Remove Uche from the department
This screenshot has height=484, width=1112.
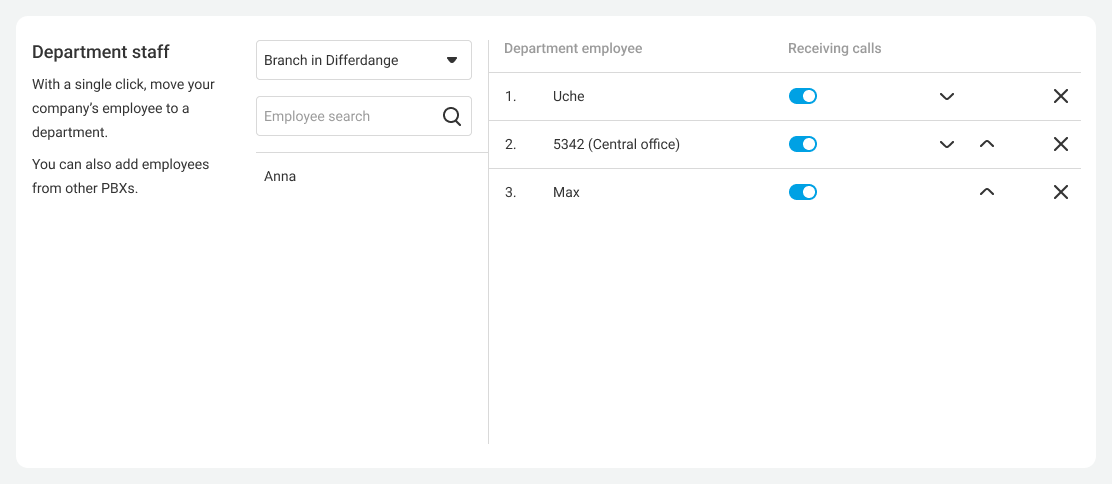pos(1061,96)
